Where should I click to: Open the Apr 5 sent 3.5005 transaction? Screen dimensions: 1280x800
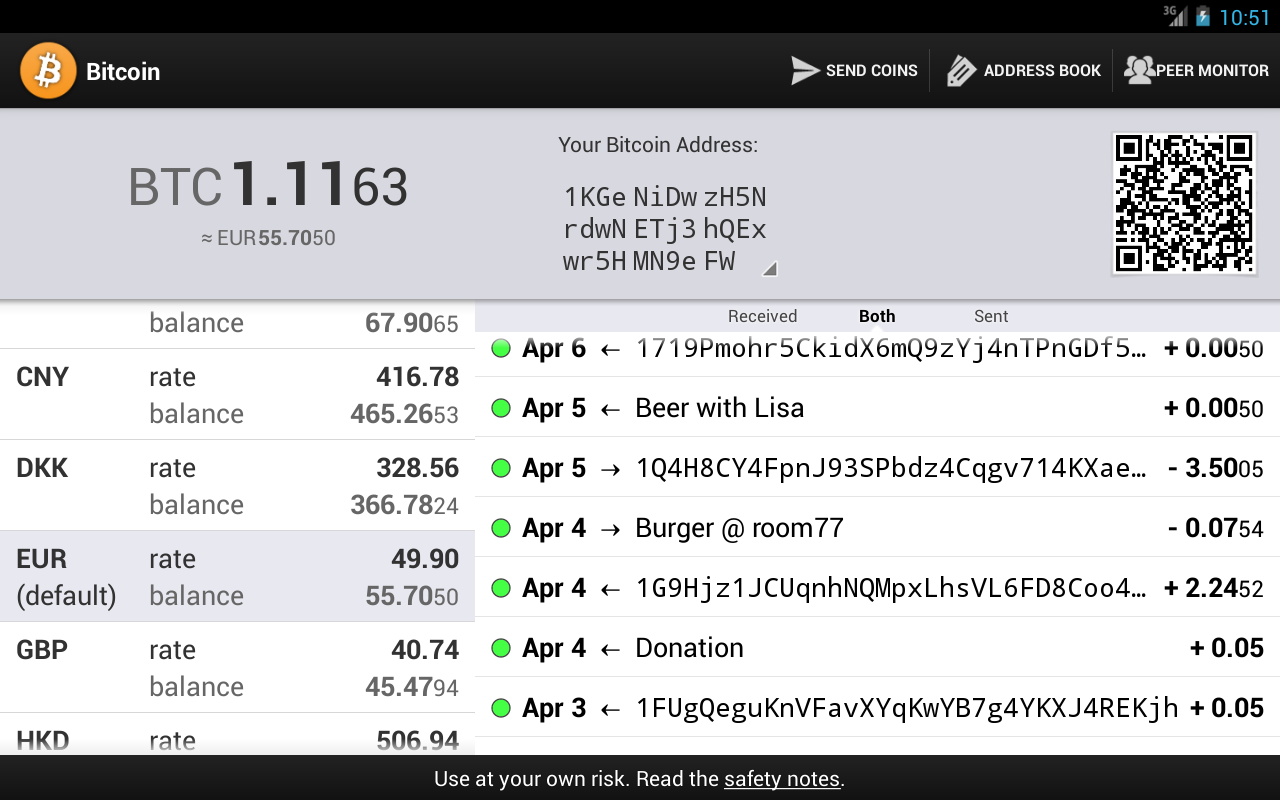876,468
